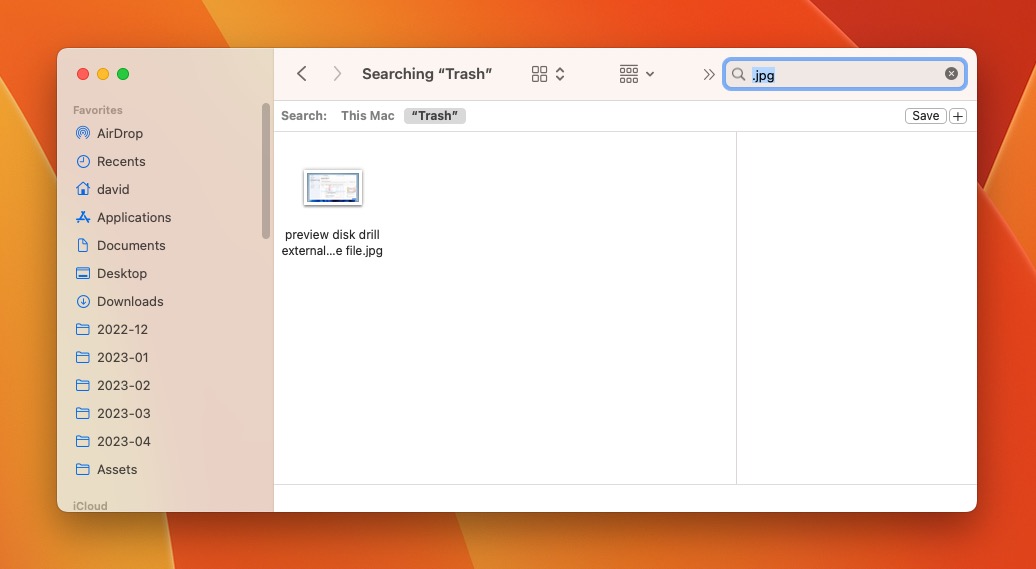Image resolution: width=1036 pixels, height=569 pixels.
Task: Click the folder icon next to 2023-01
Action: coord(83,357)
